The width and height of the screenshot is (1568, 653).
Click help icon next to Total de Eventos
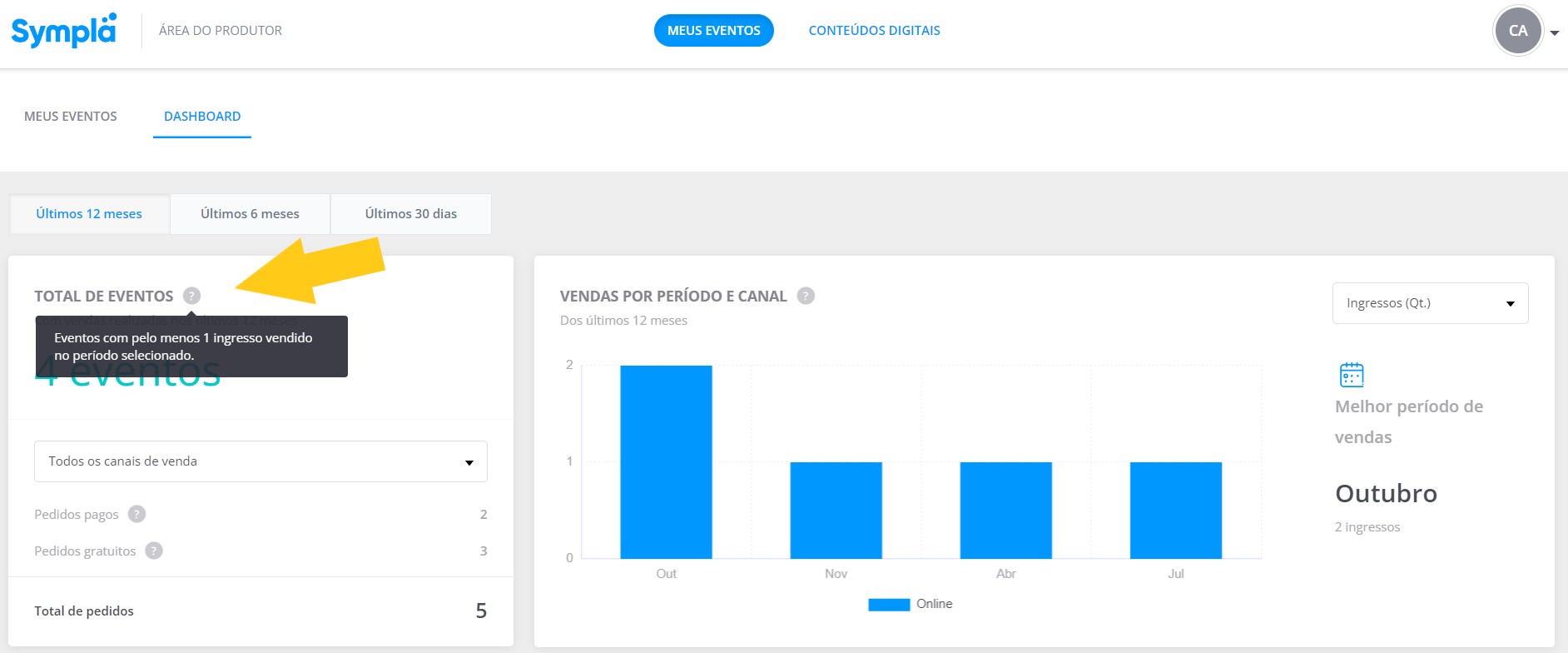click(191, 296)
